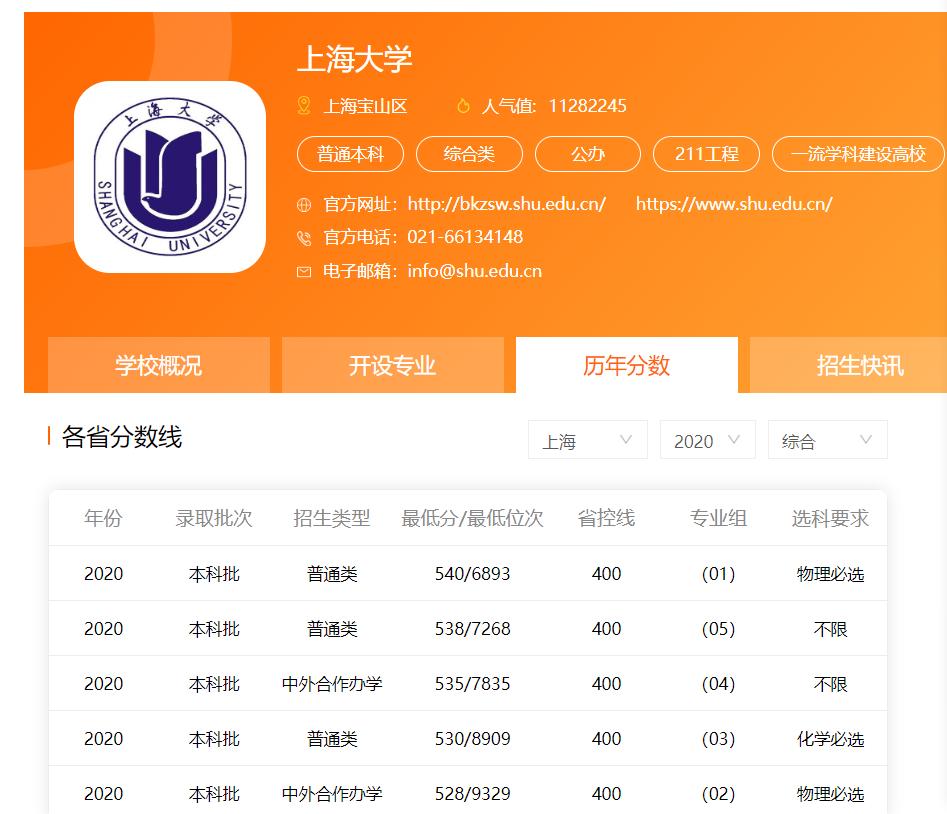Click the 公办 tag

(x=587, y=154)
